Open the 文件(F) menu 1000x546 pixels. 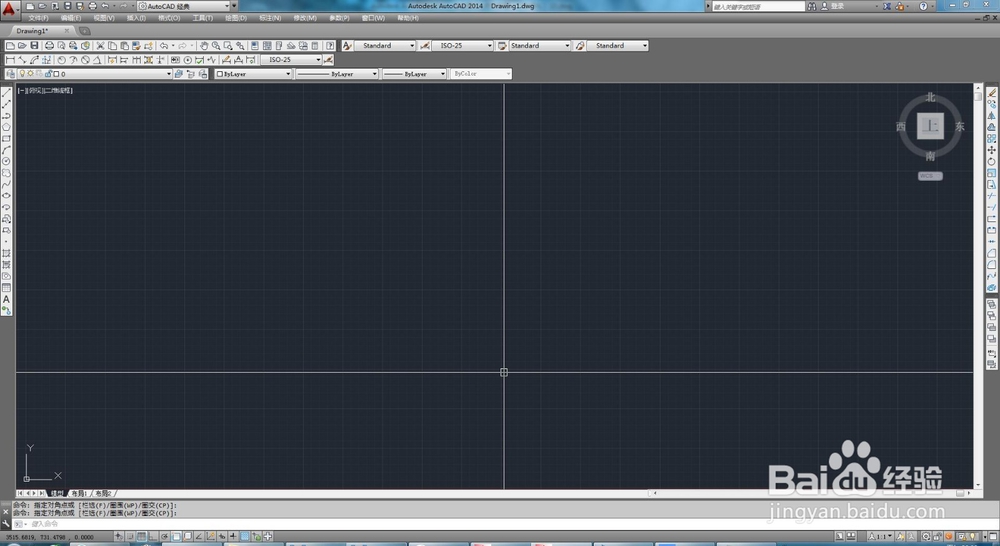coord(38,18)
